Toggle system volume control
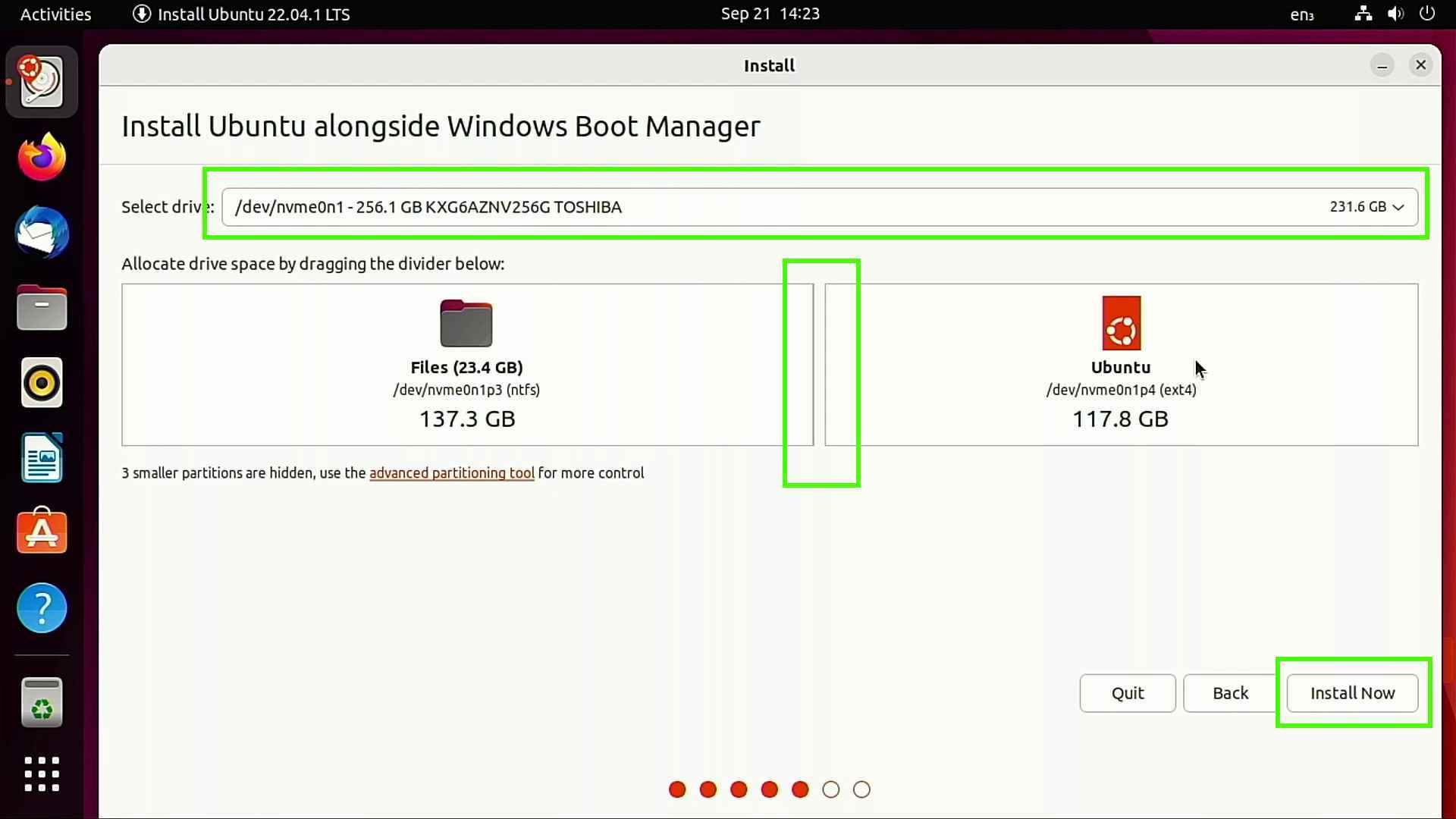 (x=1395, y=13)
